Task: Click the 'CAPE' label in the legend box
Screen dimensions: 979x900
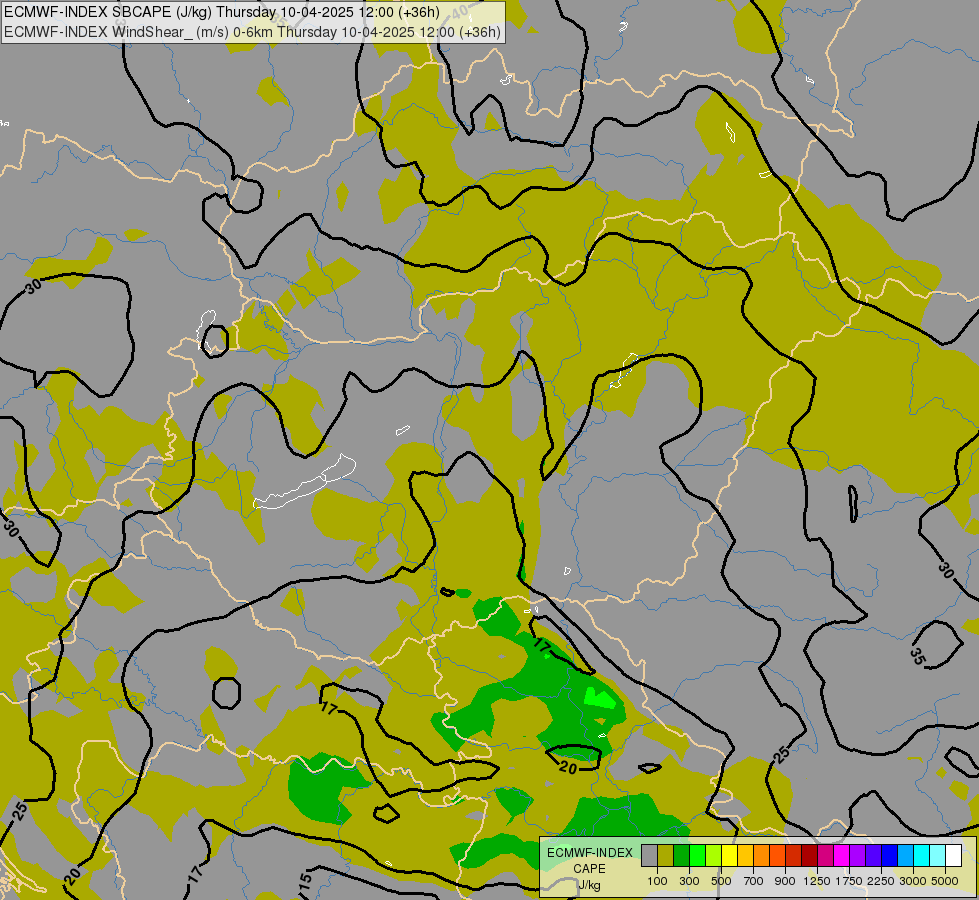Action: (x=589, y=869)
